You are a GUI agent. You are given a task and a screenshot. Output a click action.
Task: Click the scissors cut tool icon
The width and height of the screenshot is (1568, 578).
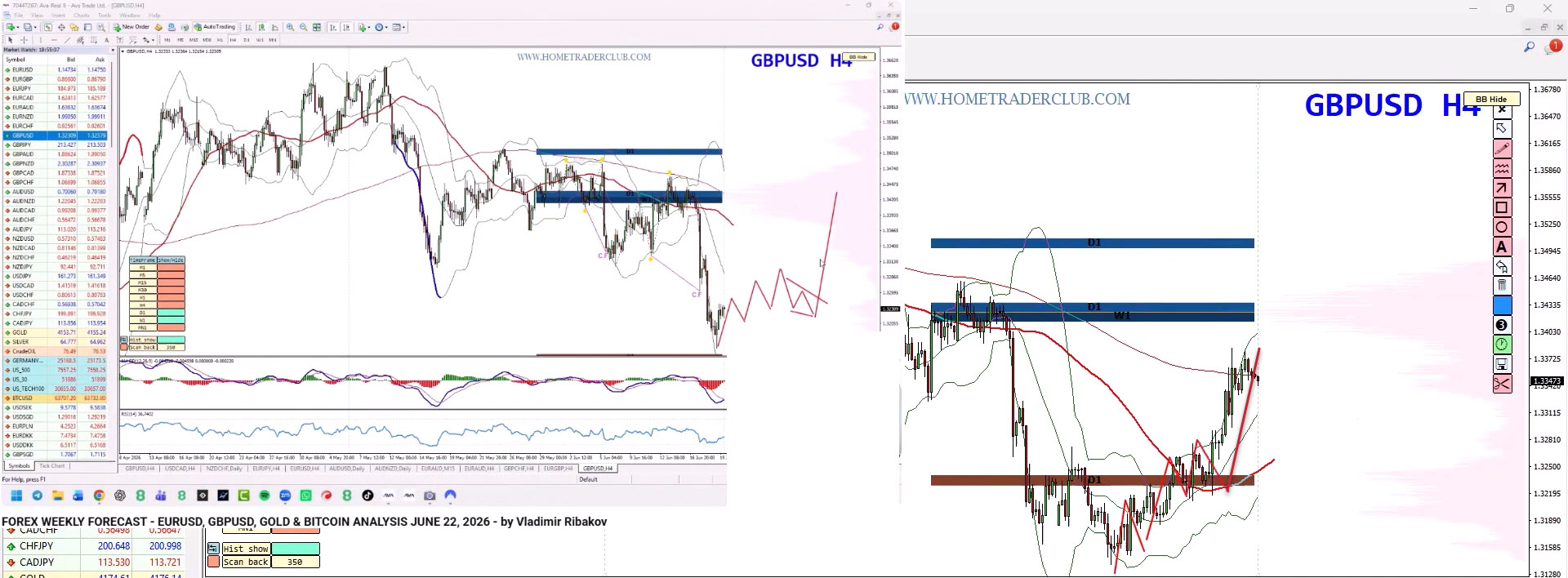tap(1502, 384)
